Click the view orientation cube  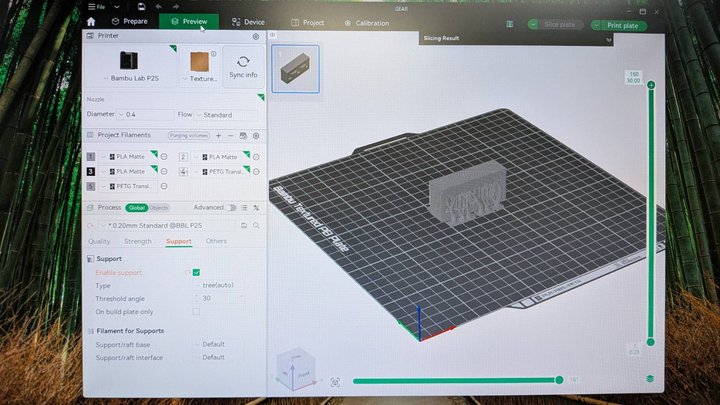pyautogui.click(x=296, y=369)
